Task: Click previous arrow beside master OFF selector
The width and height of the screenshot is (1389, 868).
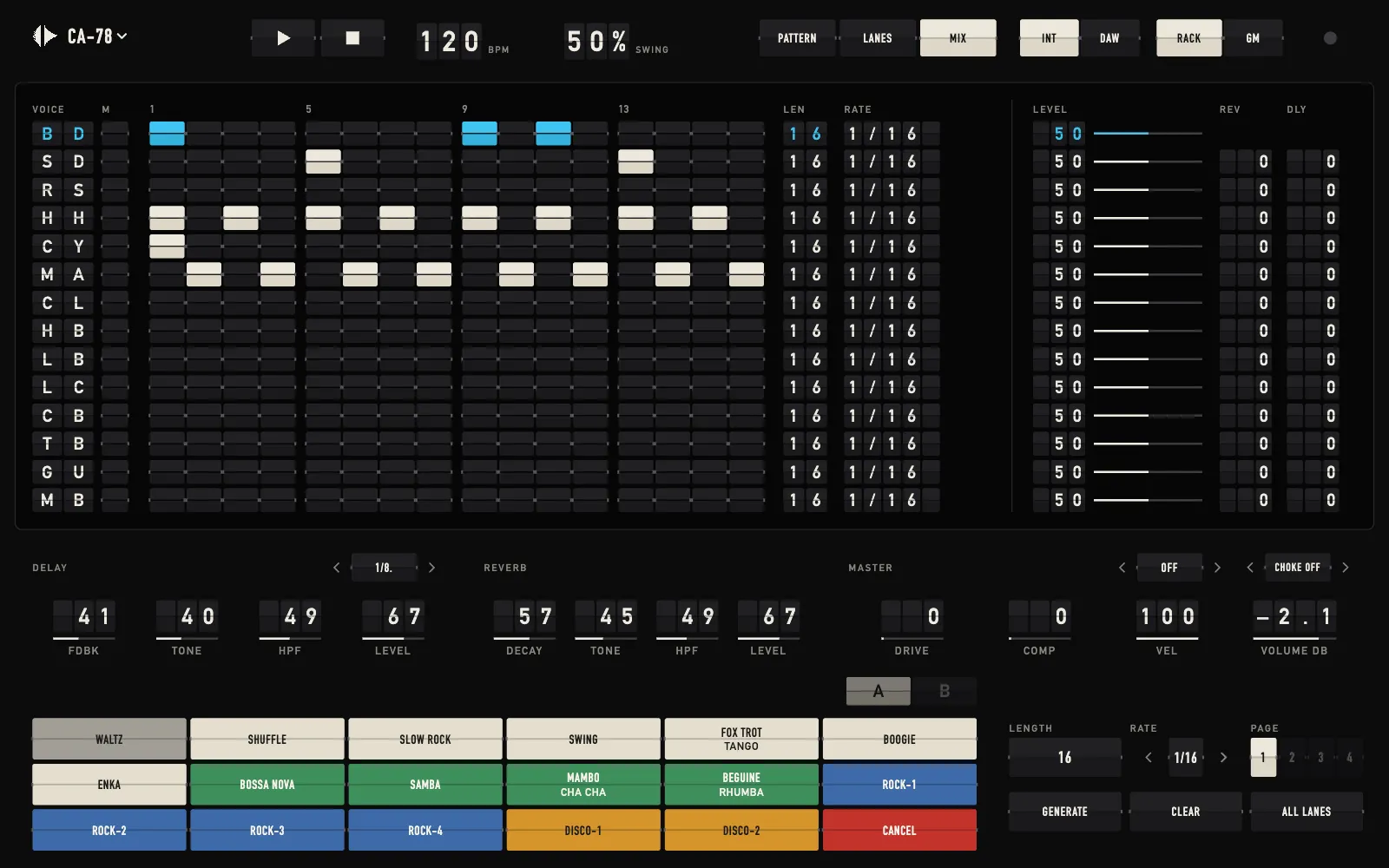Action: (1122, 568)
